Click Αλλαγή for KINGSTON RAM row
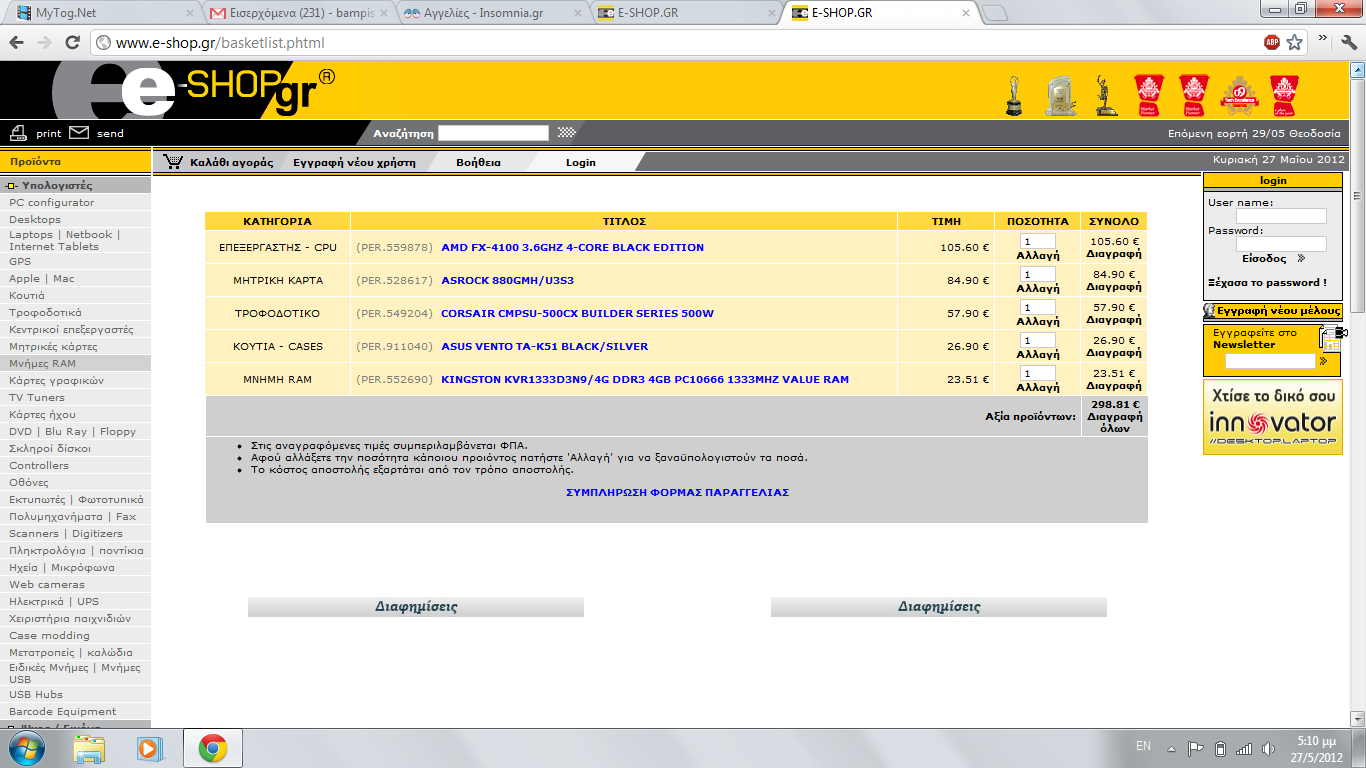 point(1038,387)
